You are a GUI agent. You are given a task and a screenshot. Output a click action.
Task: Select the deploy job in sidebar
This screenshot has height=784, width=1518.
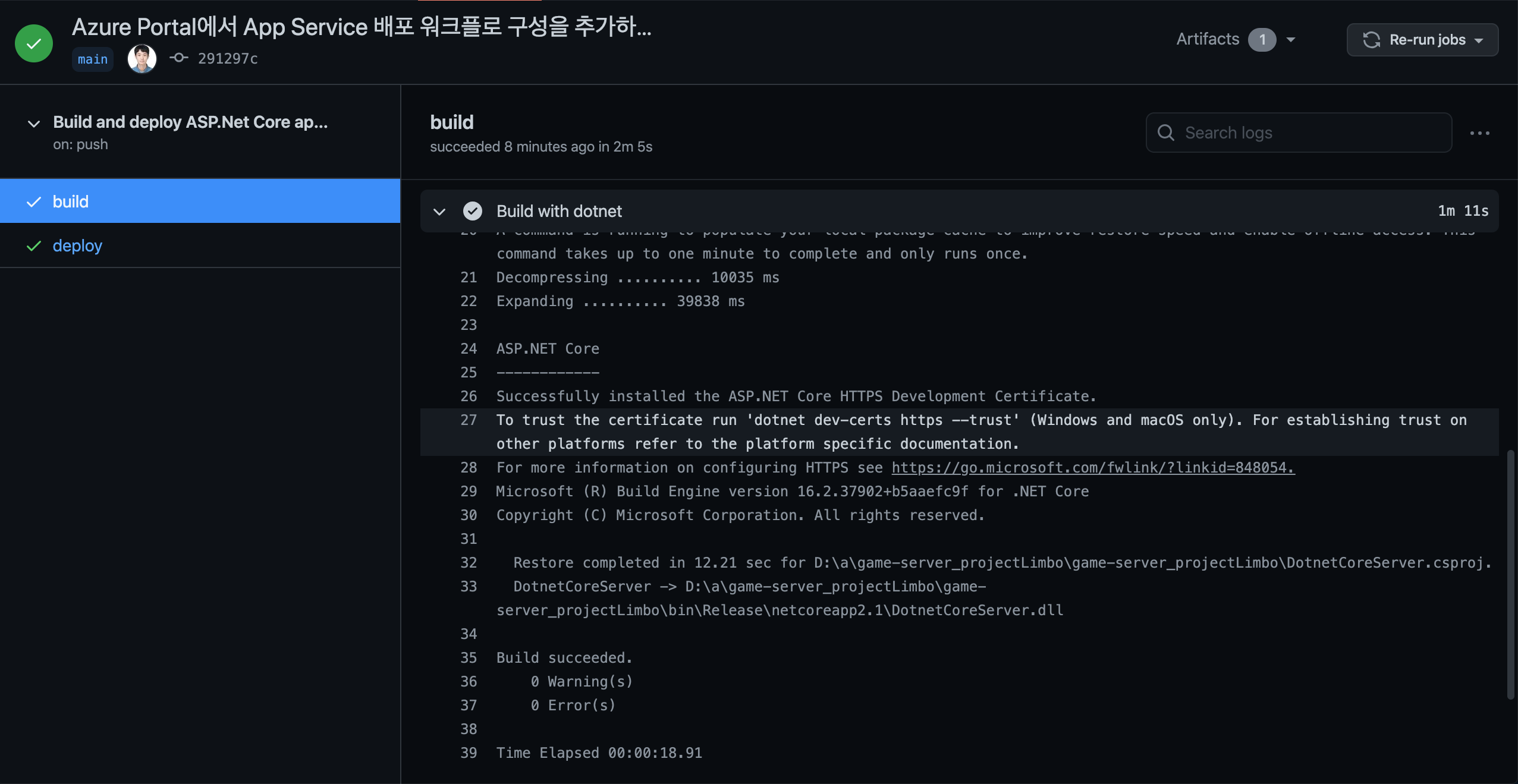coord(77,246)
